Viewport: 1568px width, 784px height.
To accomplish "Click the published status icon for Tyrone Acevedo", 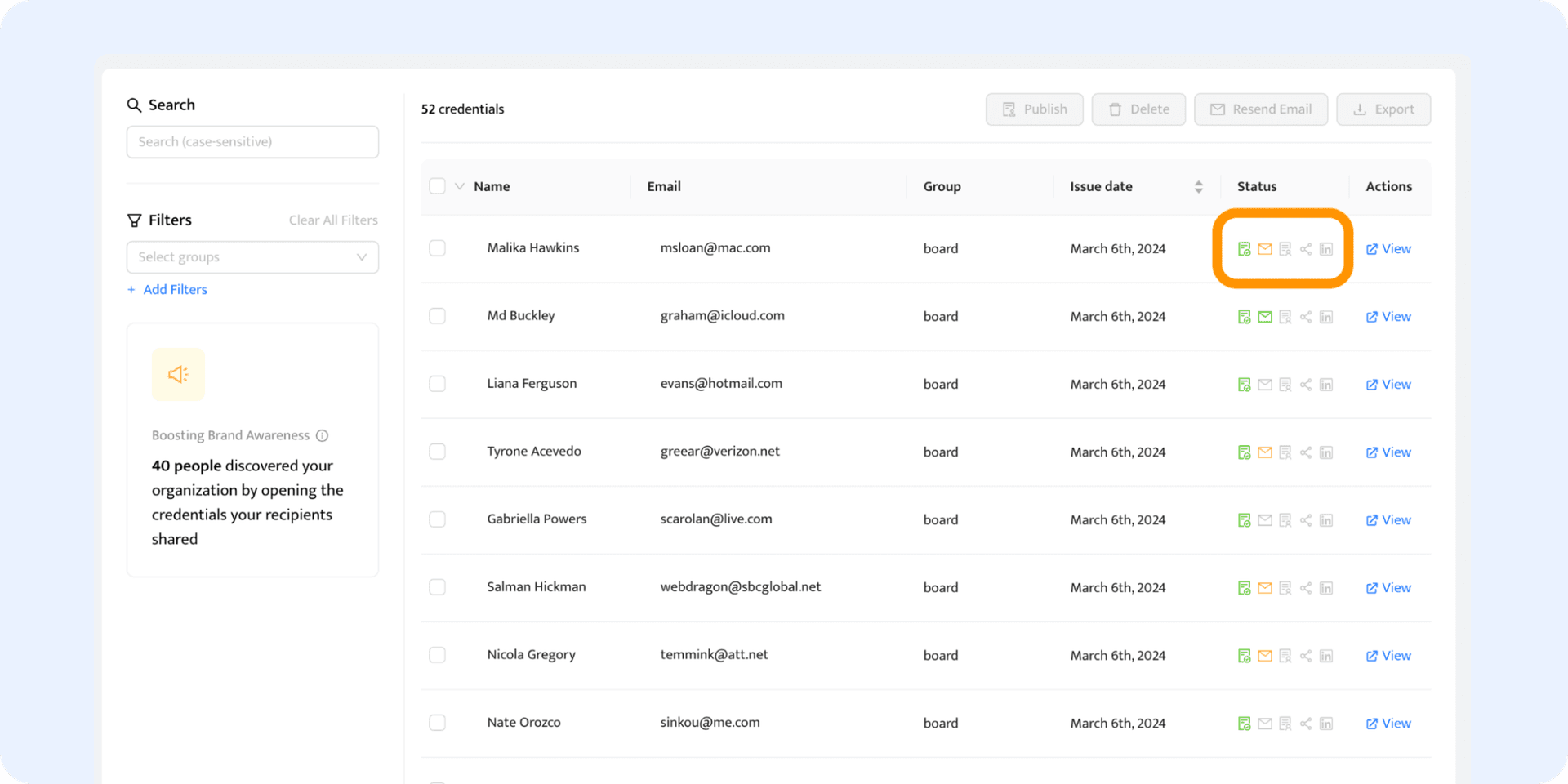I will (x=1244, y=452).
